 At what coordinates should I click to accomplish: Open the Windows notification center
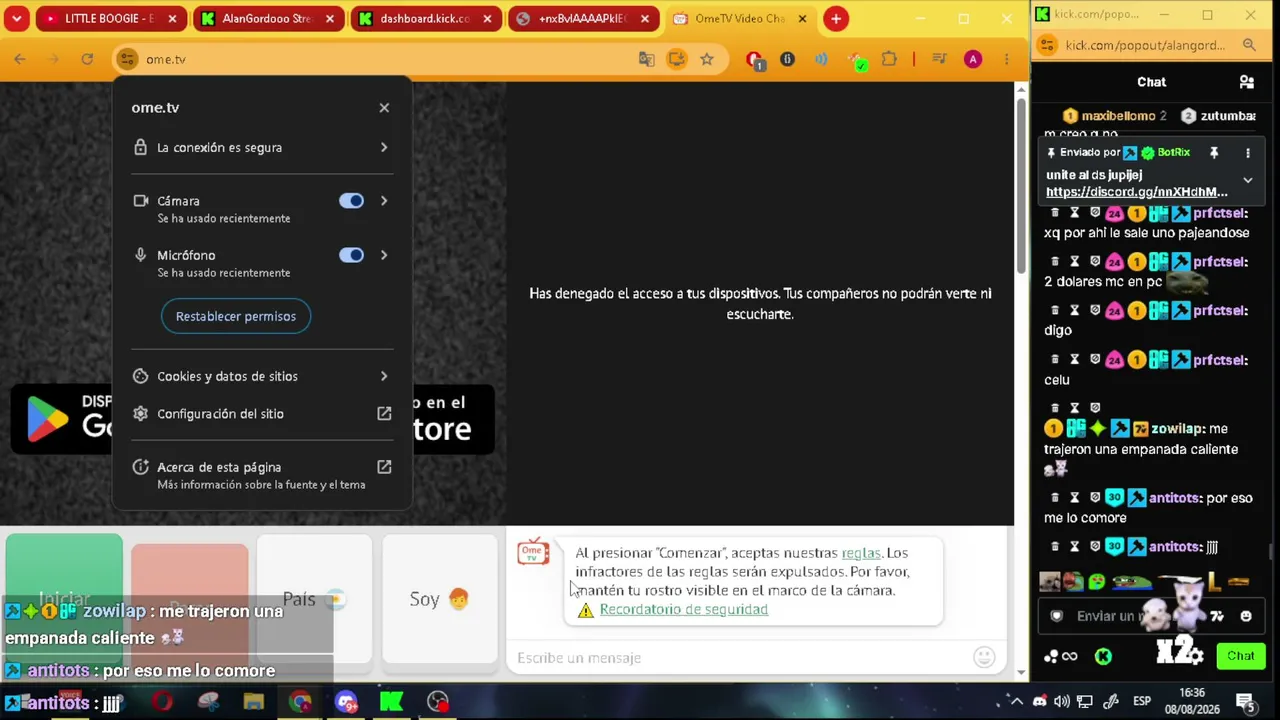tap(1246, 701)
